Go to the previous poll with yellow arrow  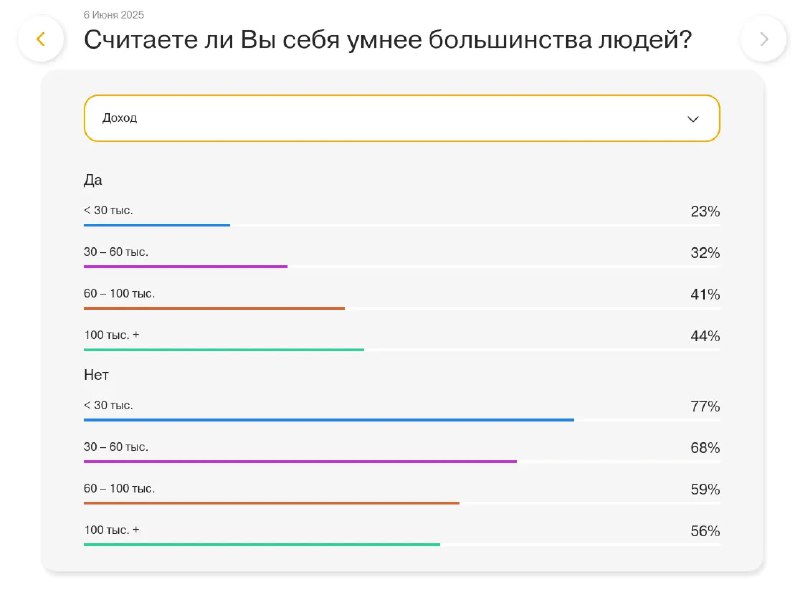[x=41, y=39]
